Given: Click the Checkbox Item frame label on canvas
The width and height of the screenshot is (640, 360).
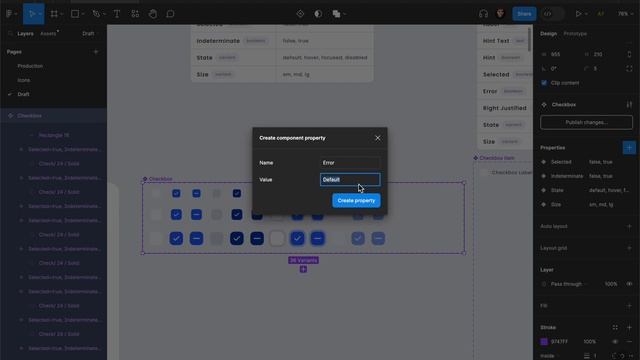Looking at the screenshot, I should 497,158.
